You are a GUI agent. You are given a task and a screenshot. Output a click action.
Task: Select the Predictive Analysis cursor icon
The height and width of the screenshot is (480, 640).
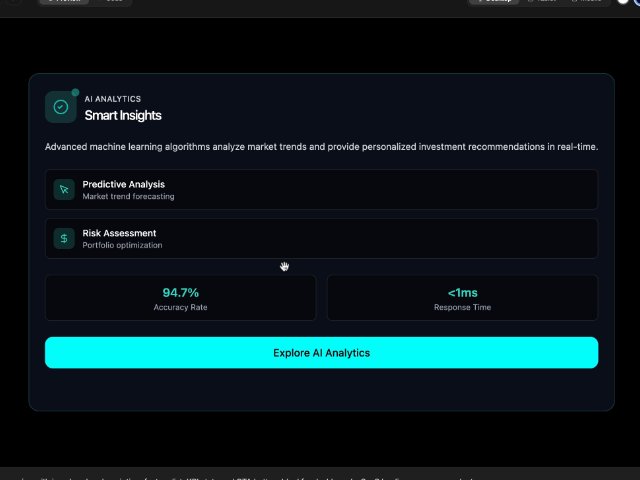click(x=64, y=189)
